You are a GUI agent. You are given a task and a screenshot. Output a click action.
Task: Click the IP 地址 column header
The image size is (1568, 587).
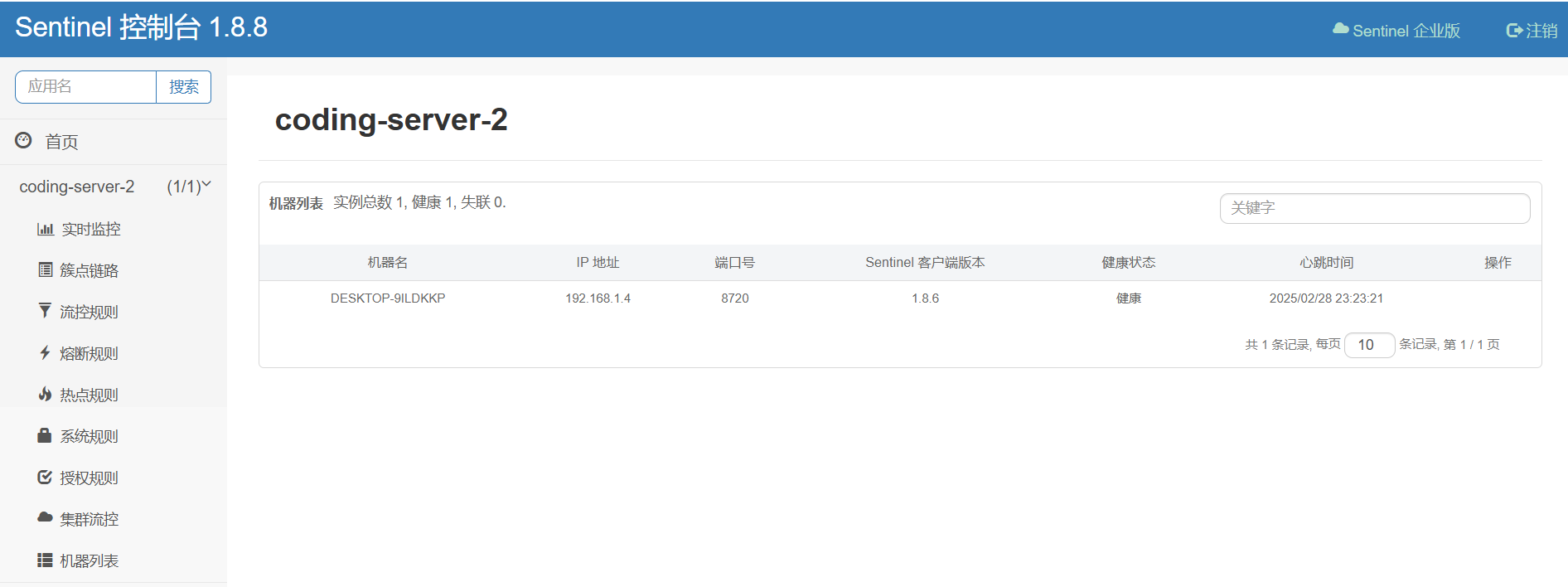coord(598,263)
